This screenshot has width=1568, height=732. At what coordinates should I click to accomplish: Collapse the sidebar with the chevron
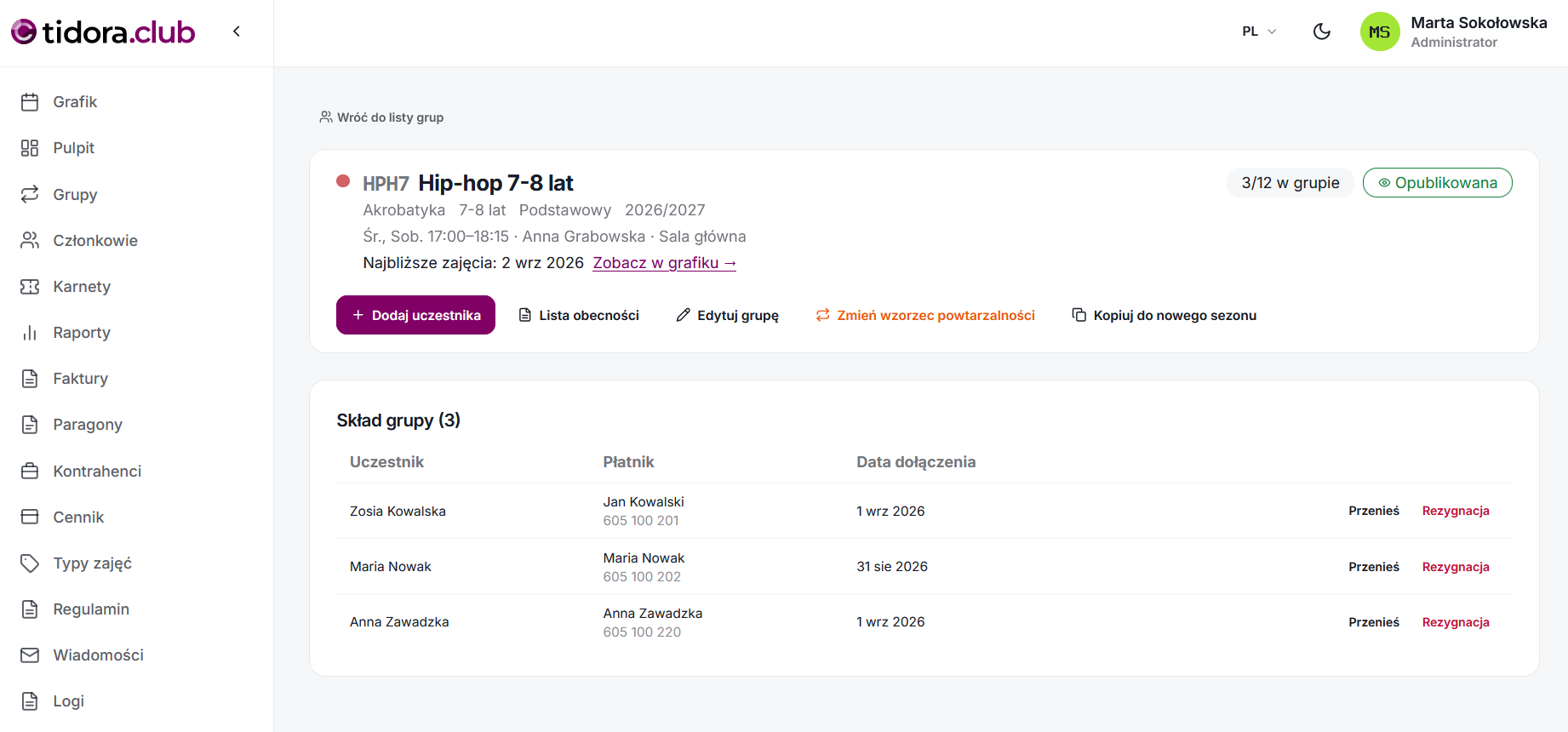[x=237, y=31]
